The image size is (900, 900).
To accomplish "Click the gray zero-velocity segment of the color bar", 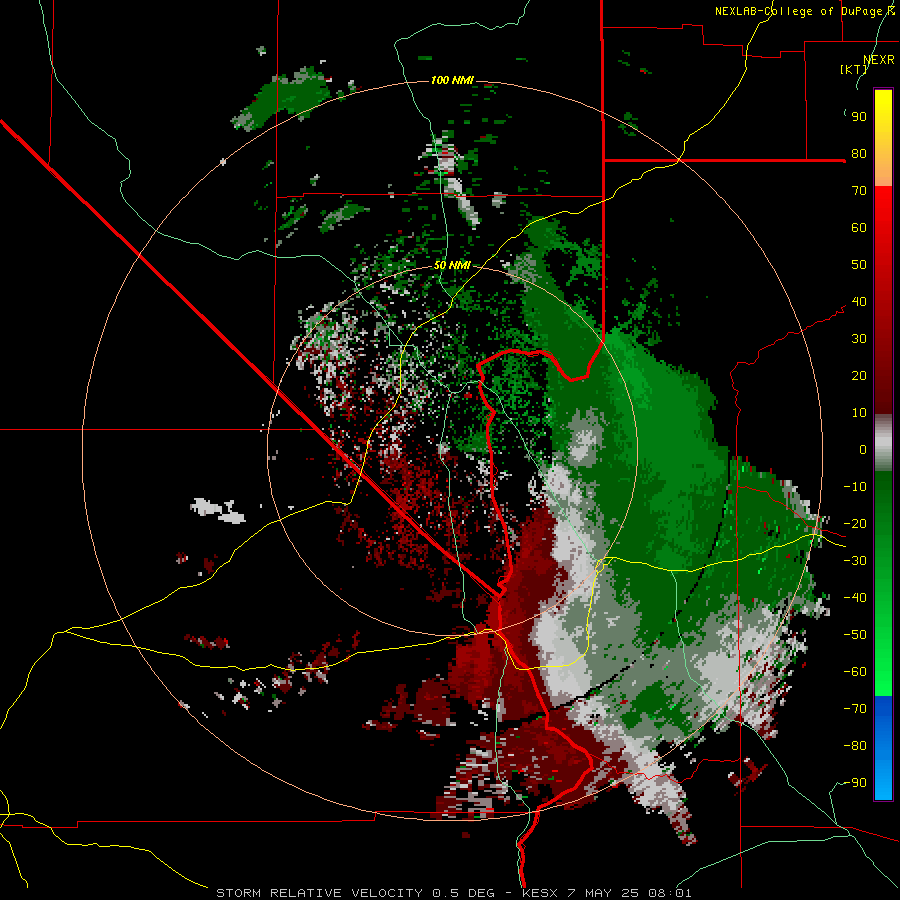I will [883, 443].
